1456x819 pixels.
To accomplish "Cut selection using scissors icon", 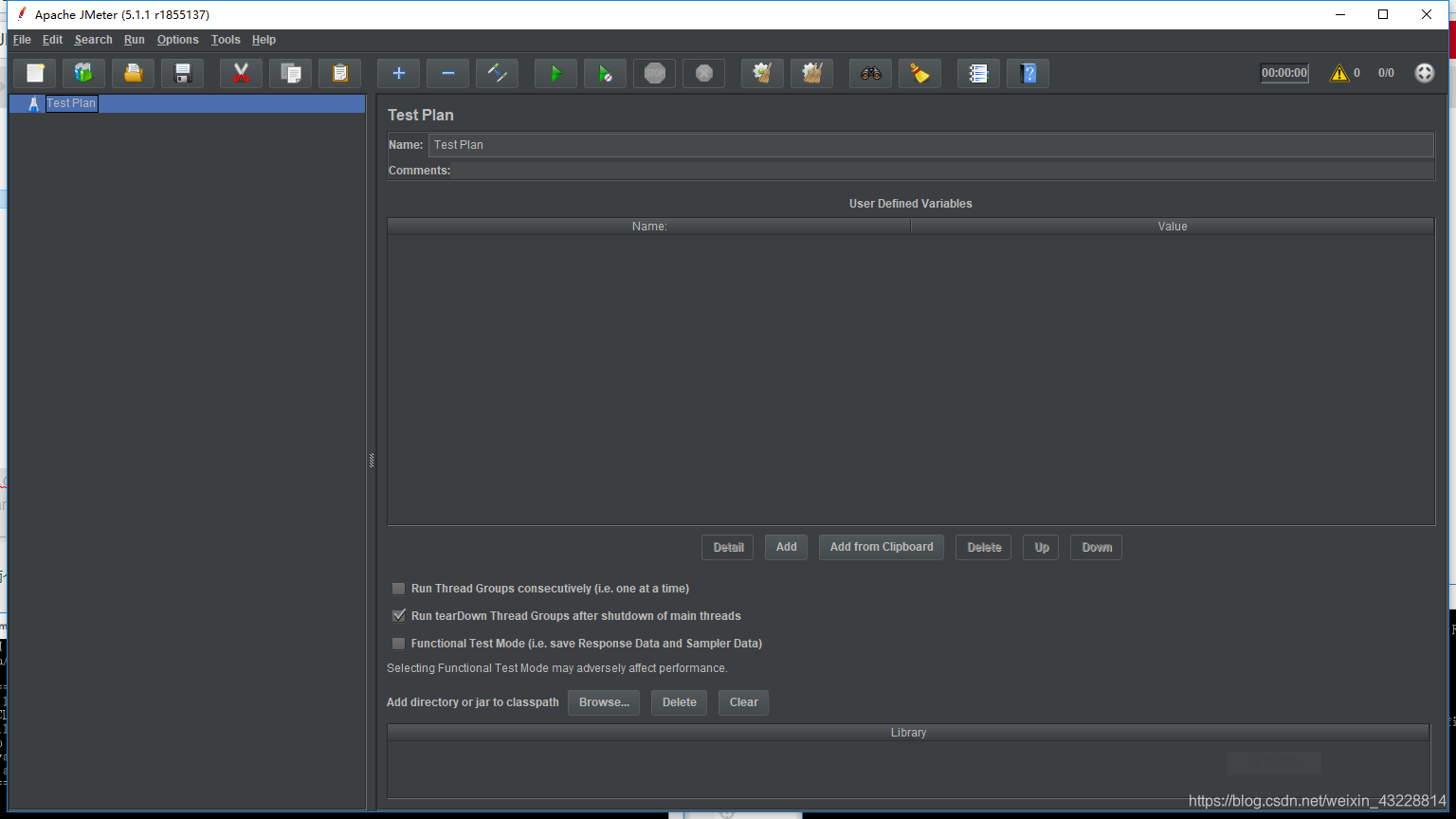I will coord(242,73).
